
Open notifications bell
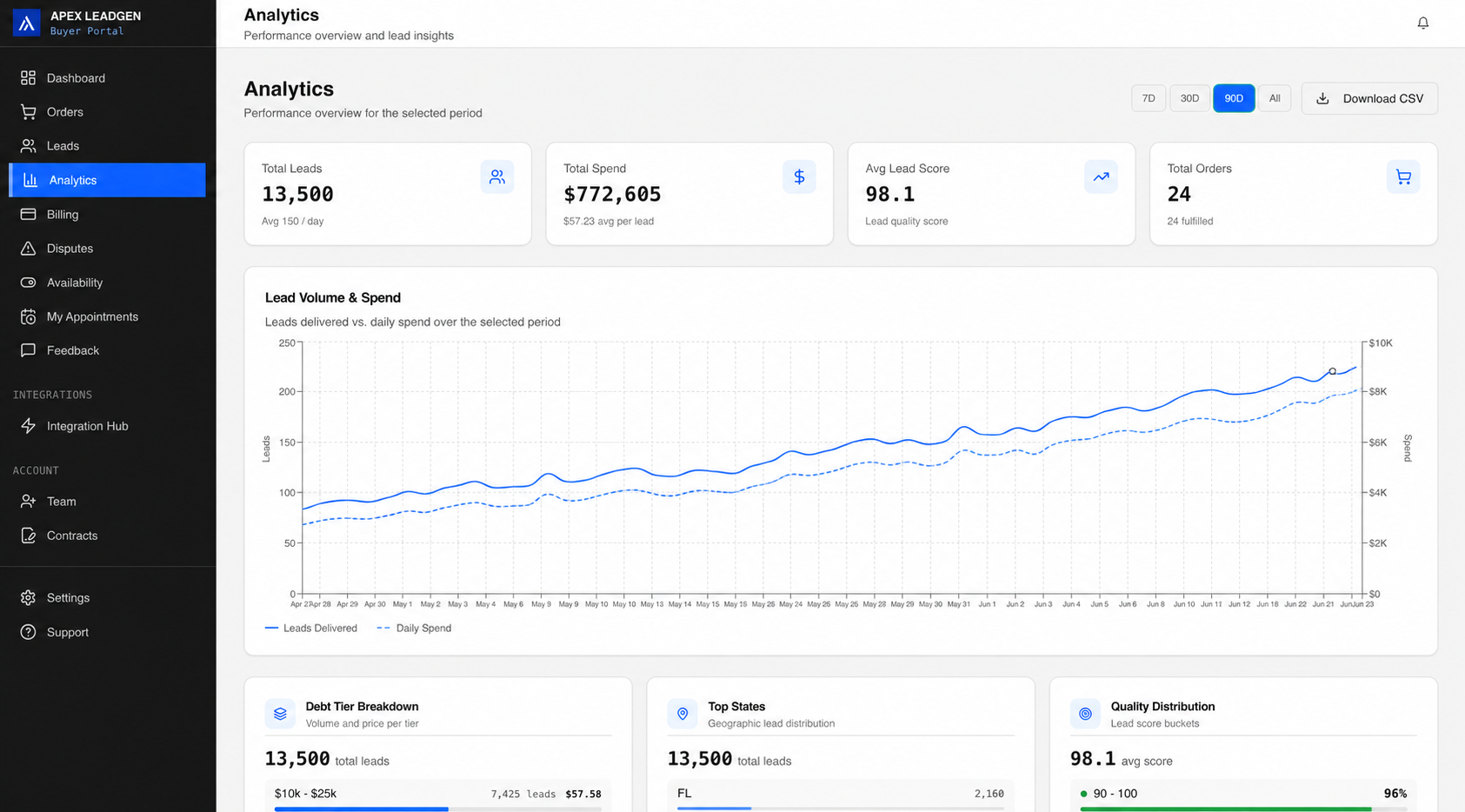tap(1422, 23)
